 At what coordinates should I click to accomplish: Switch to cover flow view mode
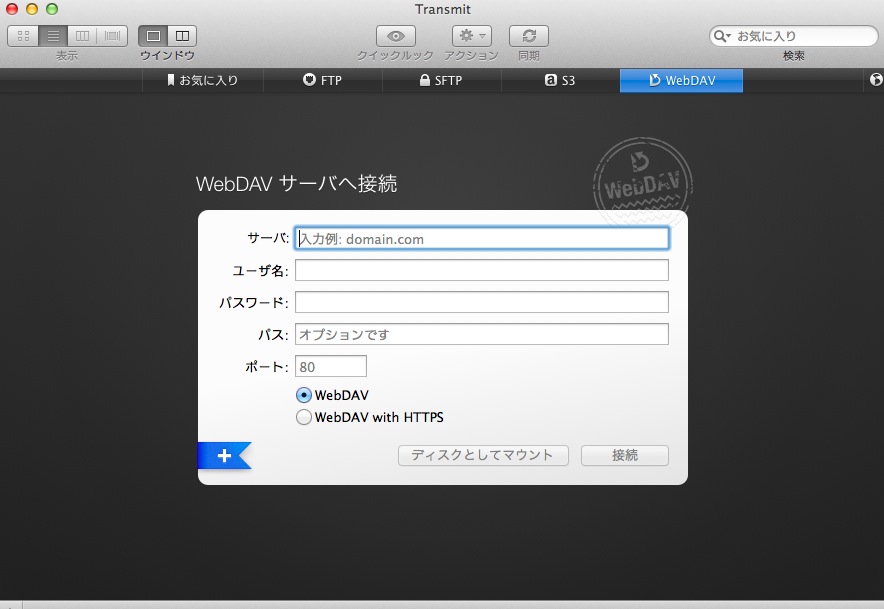pos(112,36)
